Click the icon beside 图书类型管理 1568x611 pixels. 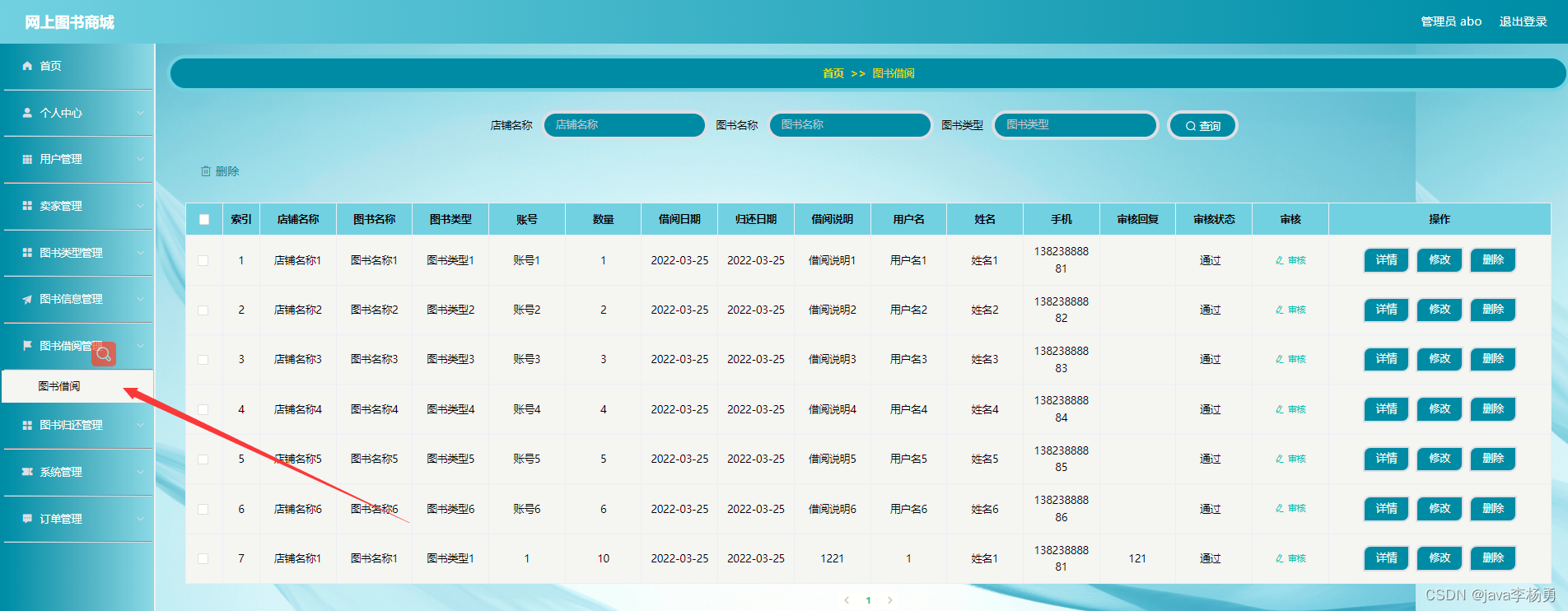[x=27, y=253]
